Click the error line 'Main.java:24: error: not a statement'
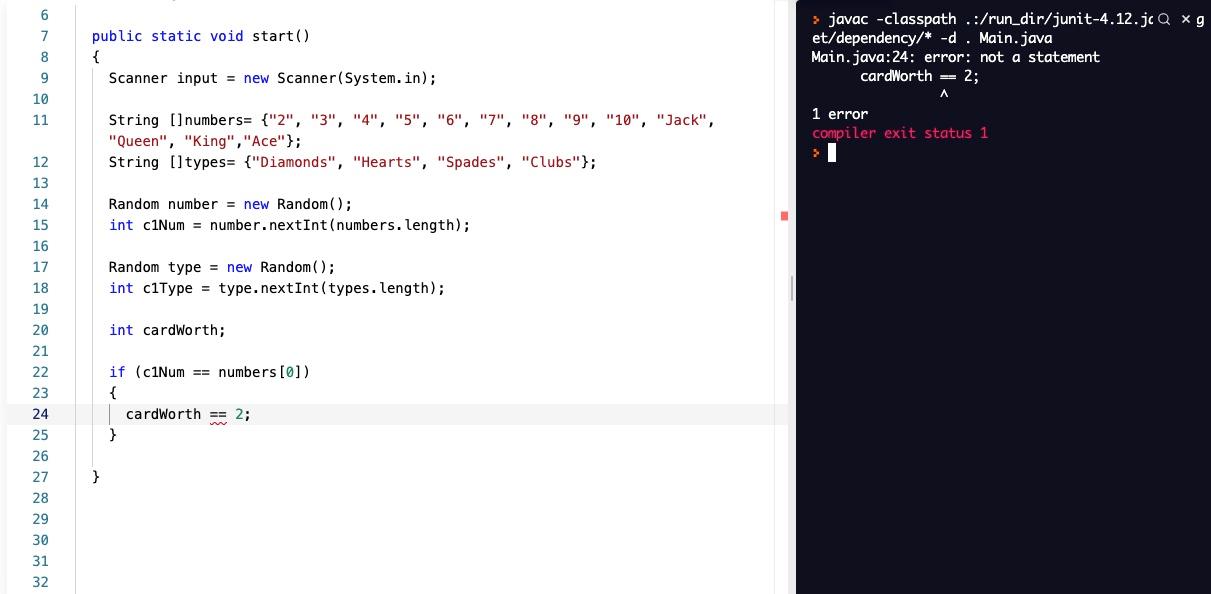Screen dimensions: 1211x594 (955, 57)
